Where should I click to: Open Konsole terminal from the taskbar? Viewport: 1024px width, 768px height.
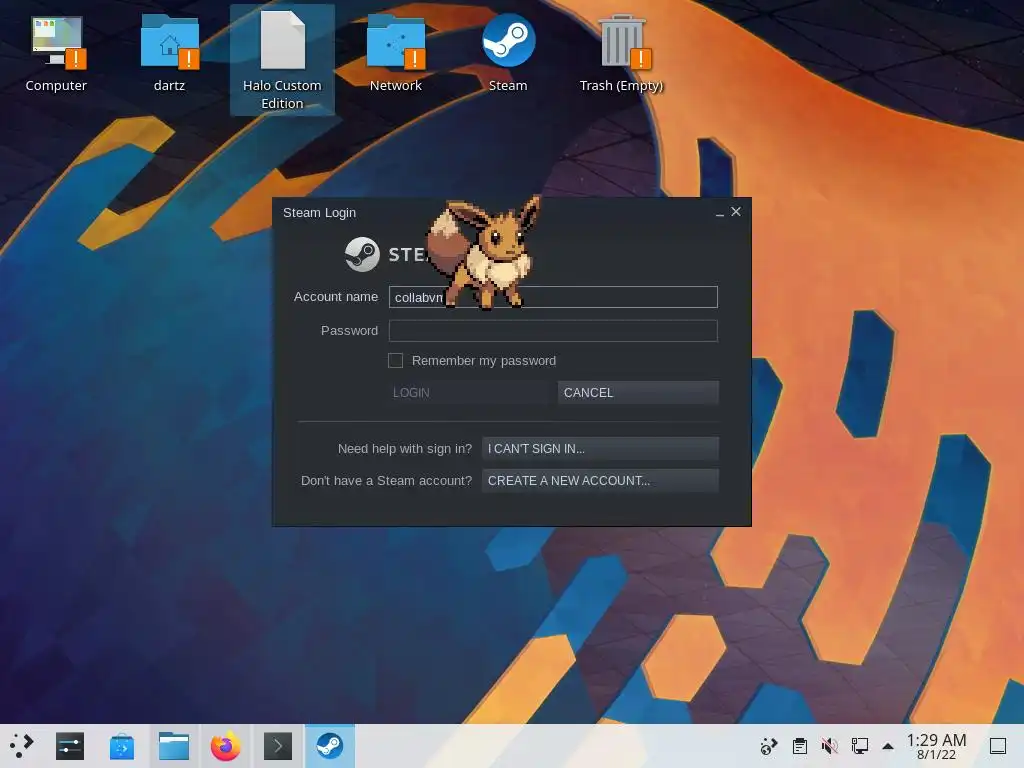click(x=278, y=746)
